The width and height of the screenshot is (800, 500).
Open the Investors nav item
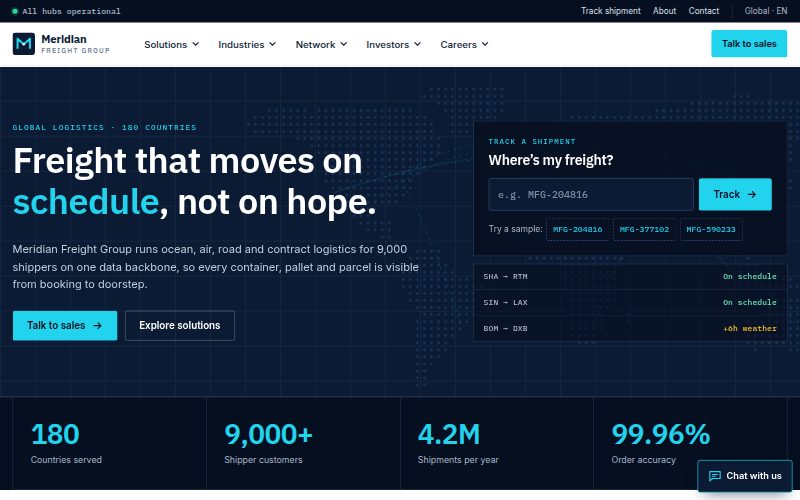[393, 44]
